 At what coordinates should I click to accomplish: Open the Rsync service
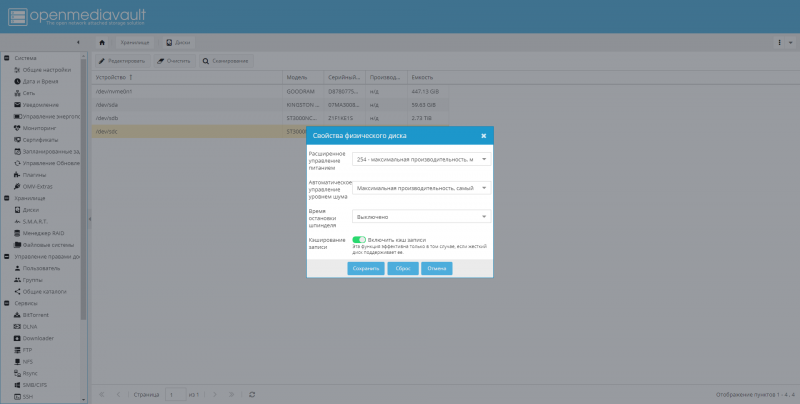(x=26, y=373)
